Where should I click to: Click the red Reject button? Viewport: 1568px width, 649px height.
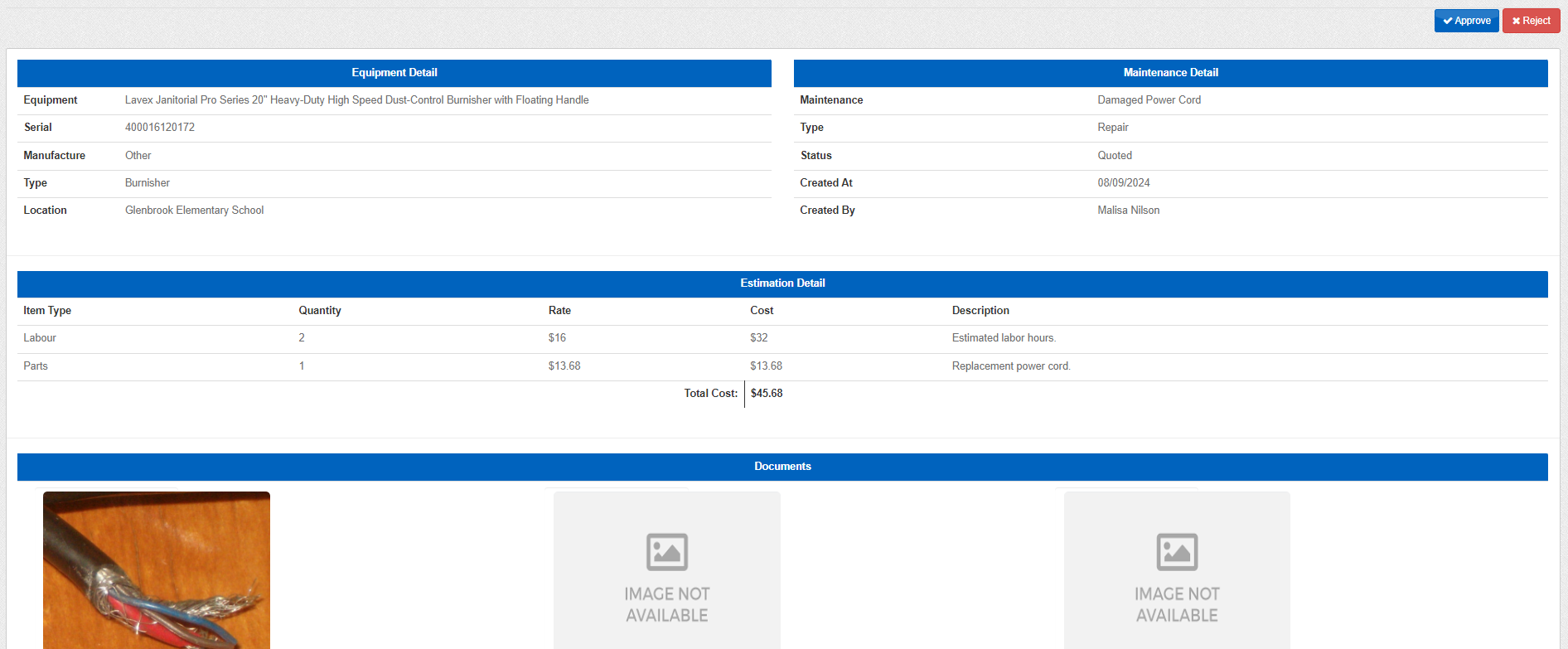(x=1531, y=21)
